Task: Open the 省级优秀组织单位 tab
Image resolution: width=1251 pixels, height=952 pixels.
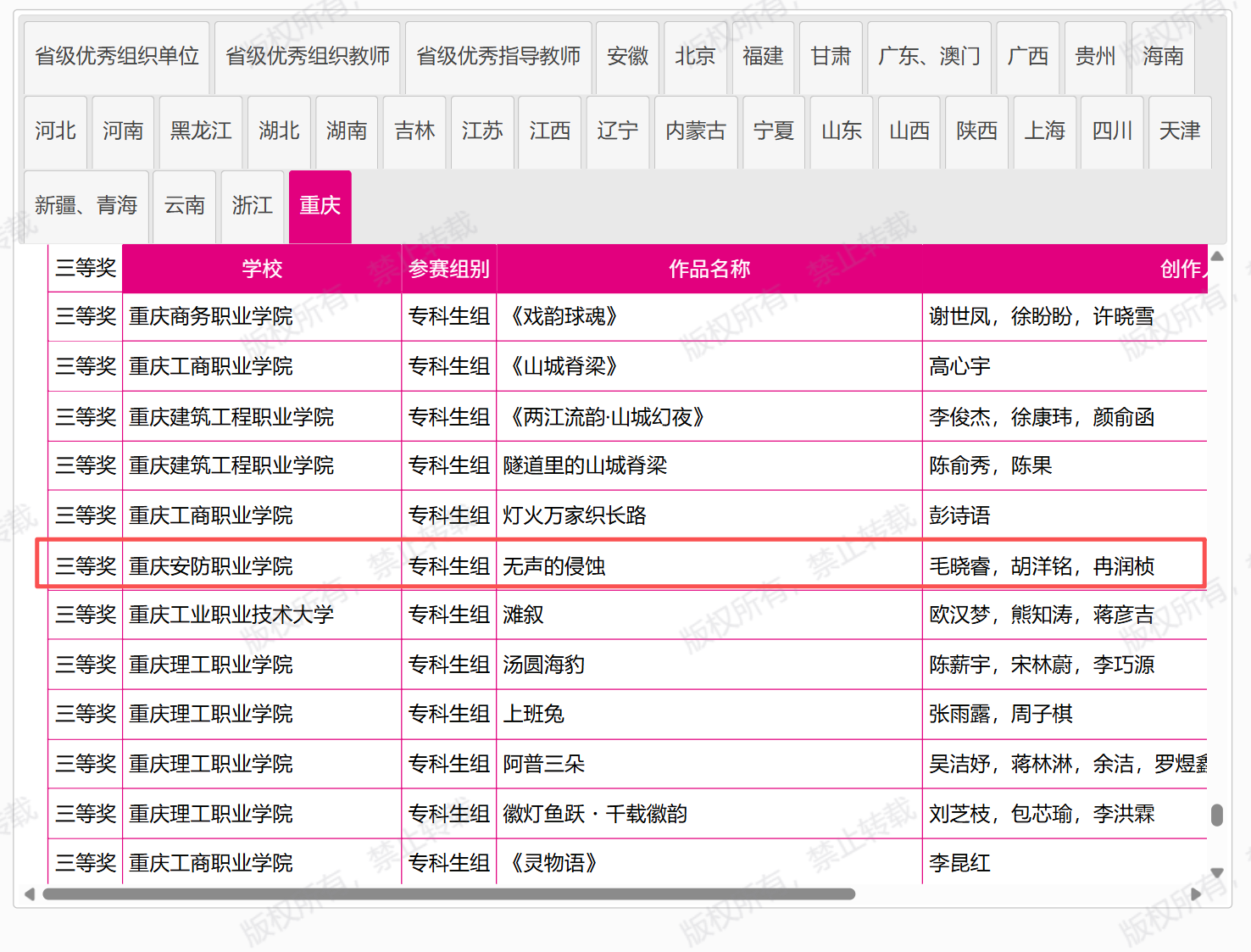Action: 117,58
